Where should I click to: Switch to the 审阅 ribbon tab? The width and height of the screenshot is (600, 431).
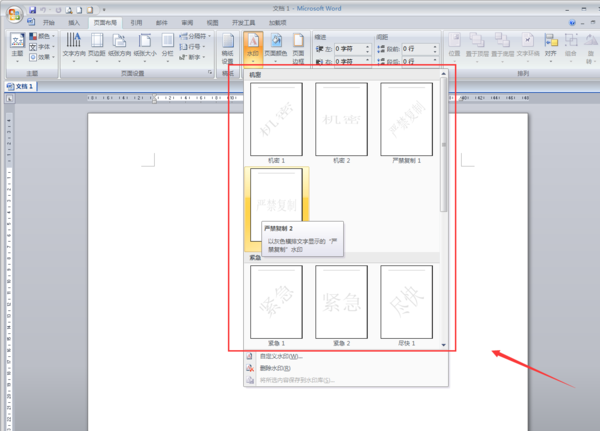pos(187,23)
